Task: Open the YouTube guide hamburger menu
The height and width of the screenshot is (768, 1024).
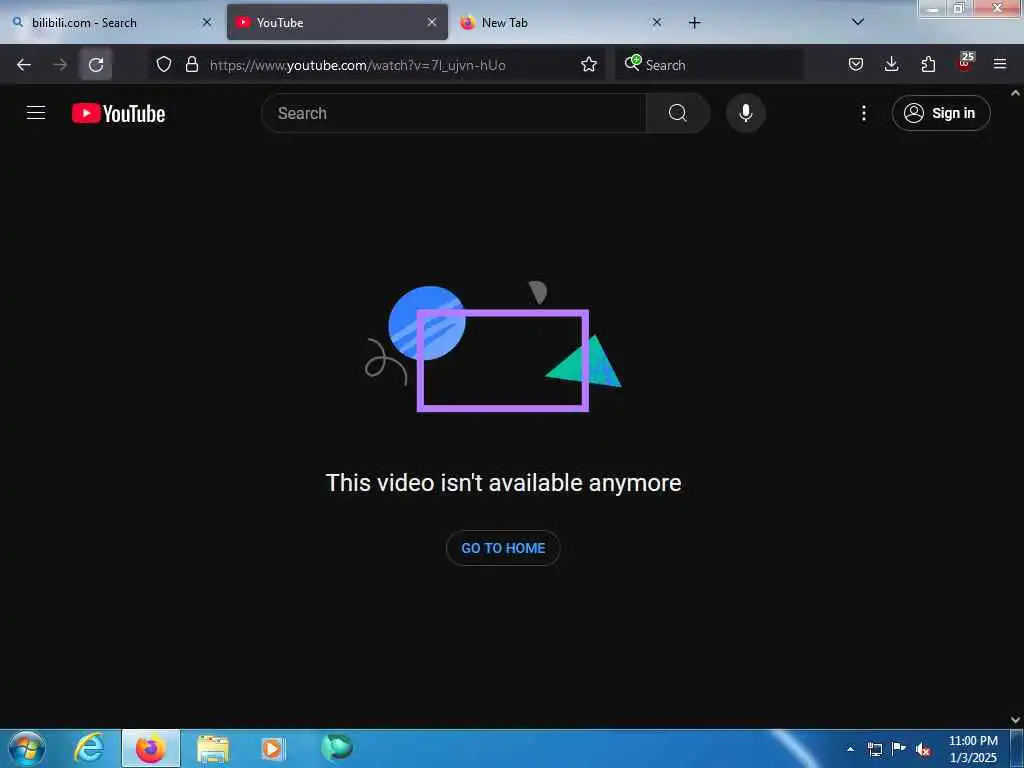Action: tap(36, 113)
